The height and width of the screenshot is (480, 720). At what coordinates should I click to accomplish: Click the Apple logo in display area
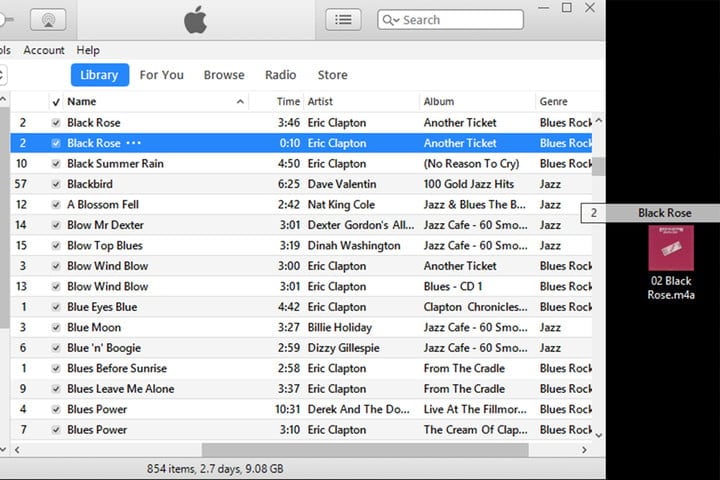click(196, 20)
